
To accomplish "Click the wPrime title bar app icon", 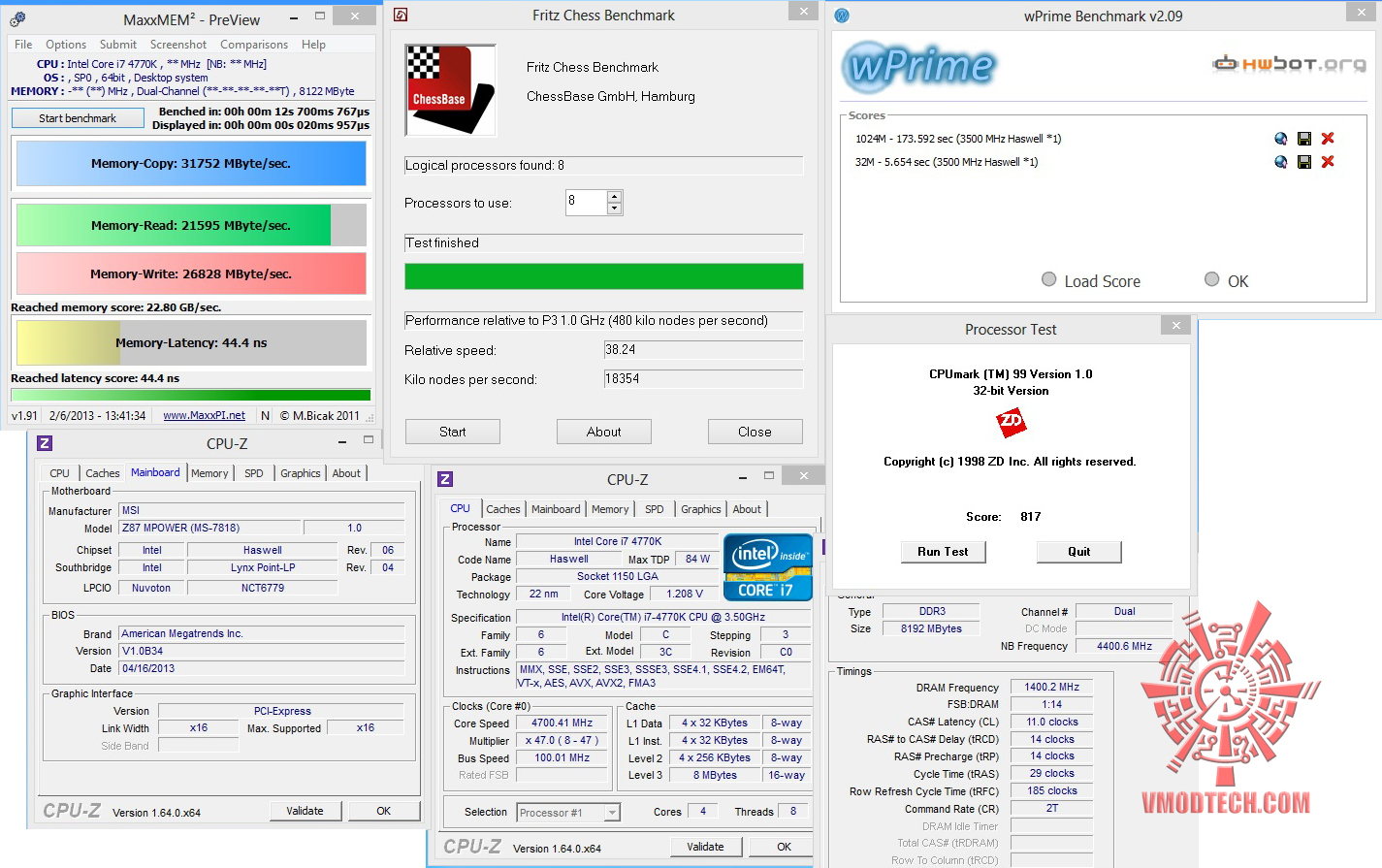I will (842, 16).
